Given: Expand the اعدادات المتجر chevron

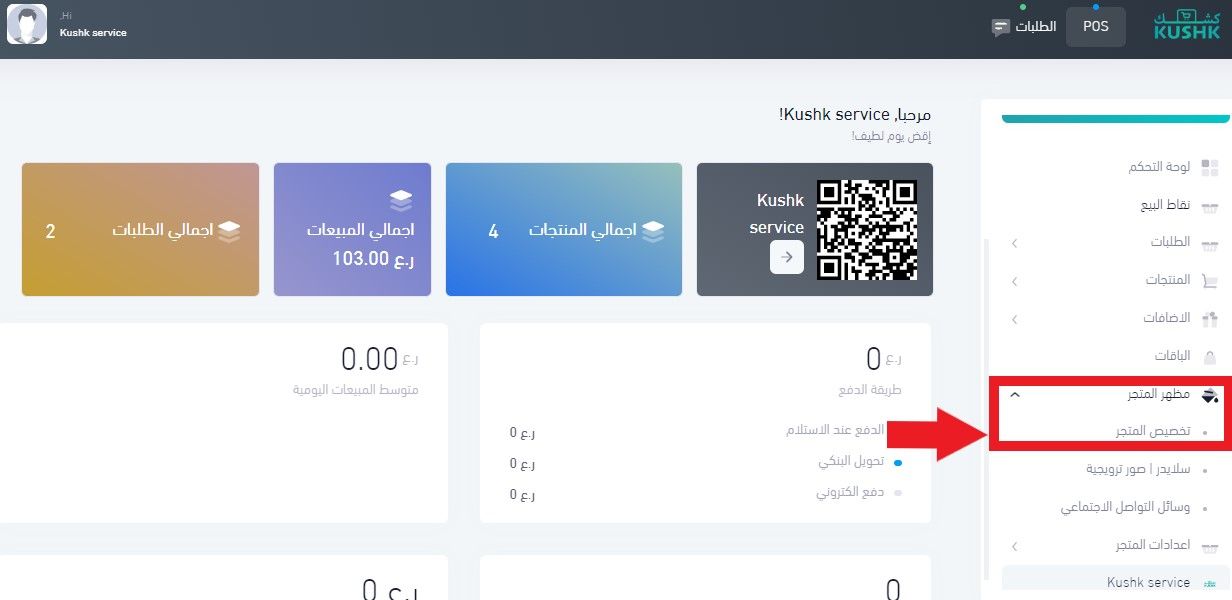Looking at the screenshot, I should [x=1014, y=546].
